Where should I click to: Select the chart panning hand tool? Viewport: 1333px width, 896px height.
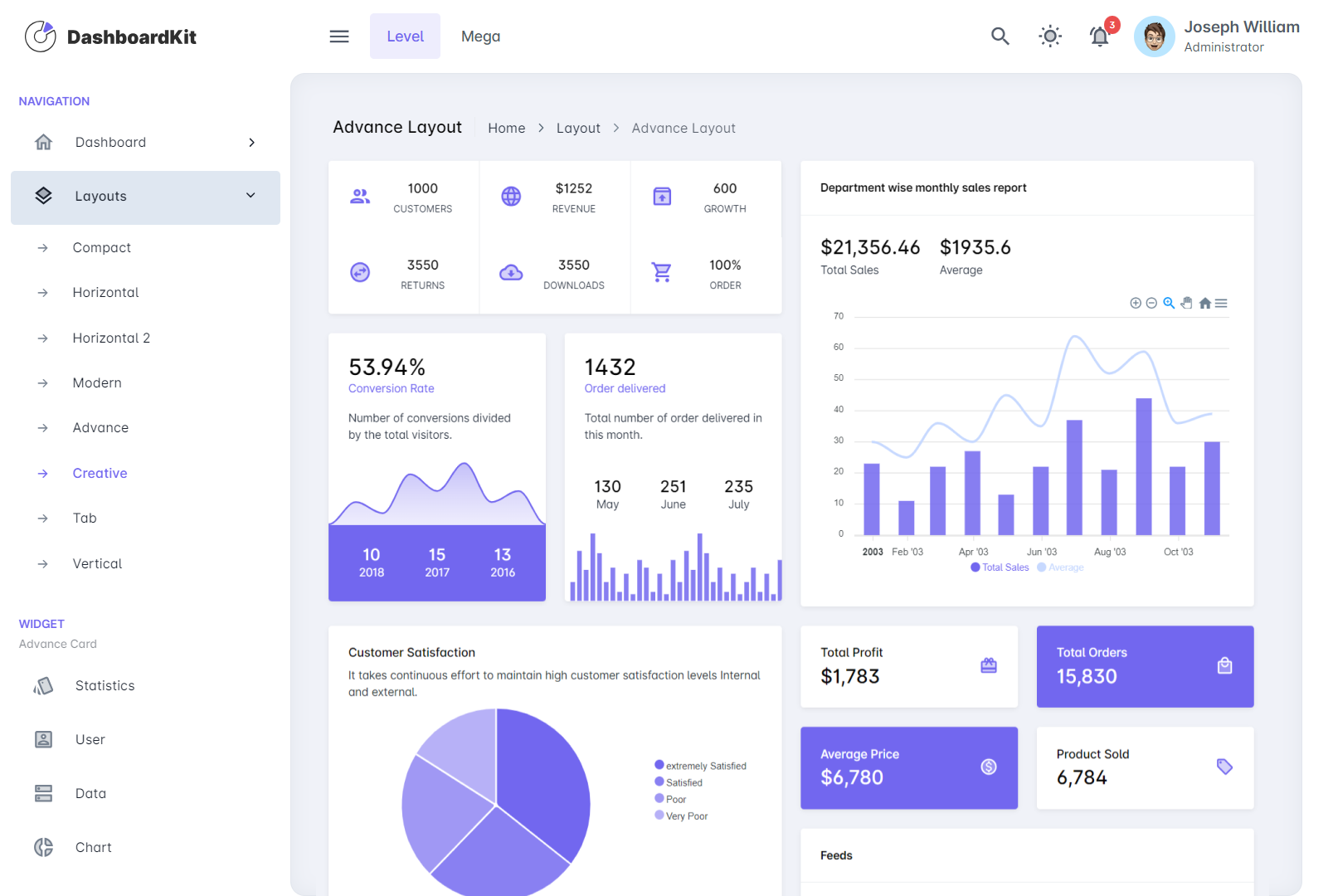click(x=1186, y=304)
